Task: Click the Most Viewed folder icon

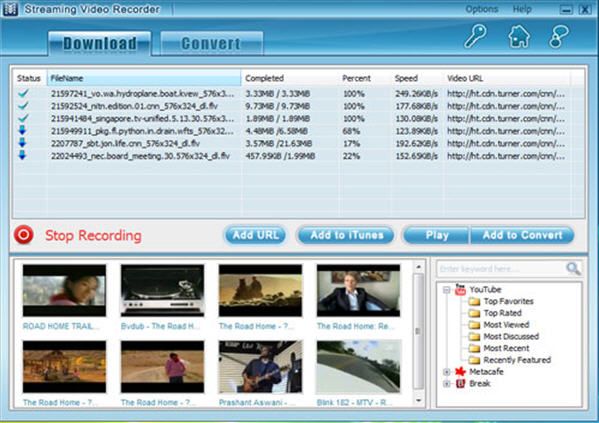Action: pyautogui.click(x=474, y=325)
